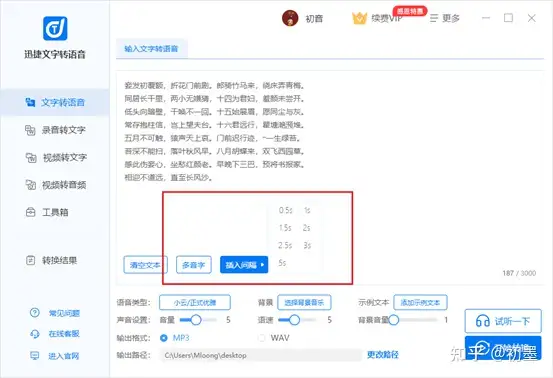The width and height of the screenshot is (553, 378).
Task: Click 进入官网 link
Action: 64,356
